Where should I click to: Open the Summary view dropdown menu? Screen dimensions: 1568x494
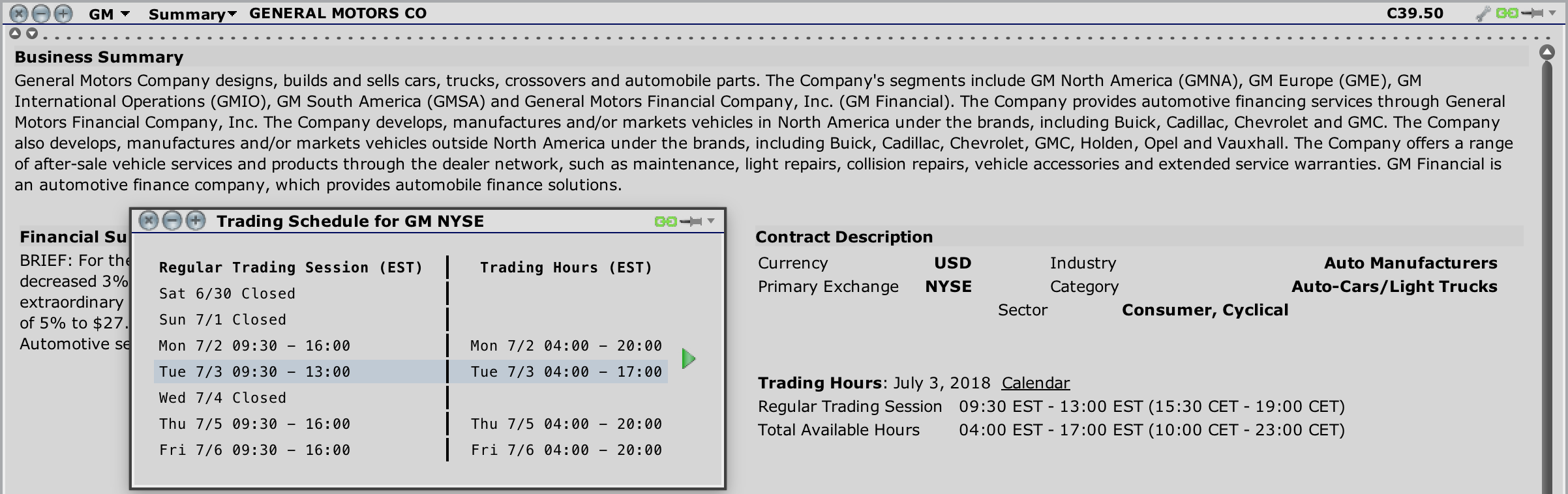click(192, 14)
